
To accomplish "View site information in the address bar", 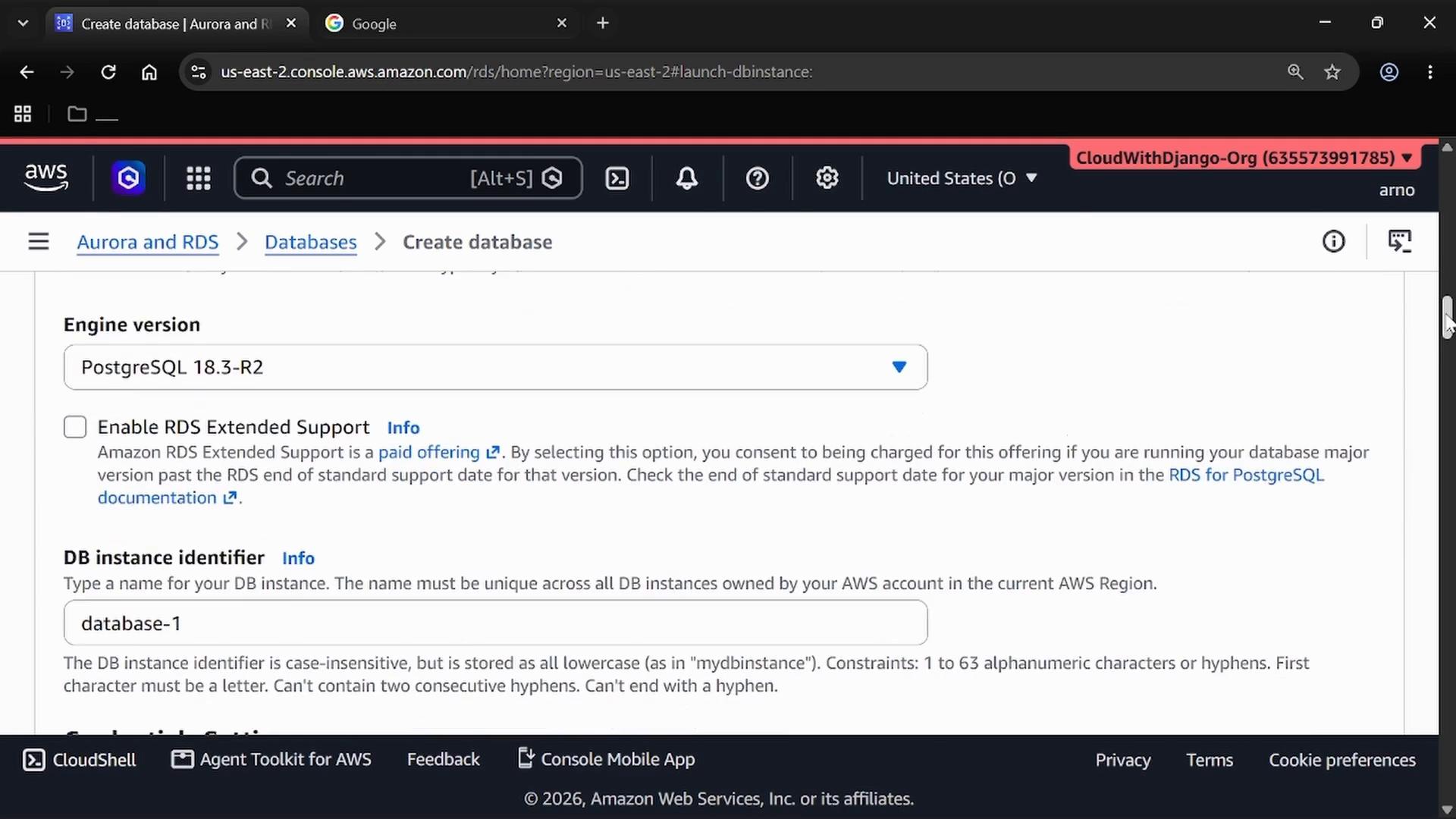I will (199, 72).
